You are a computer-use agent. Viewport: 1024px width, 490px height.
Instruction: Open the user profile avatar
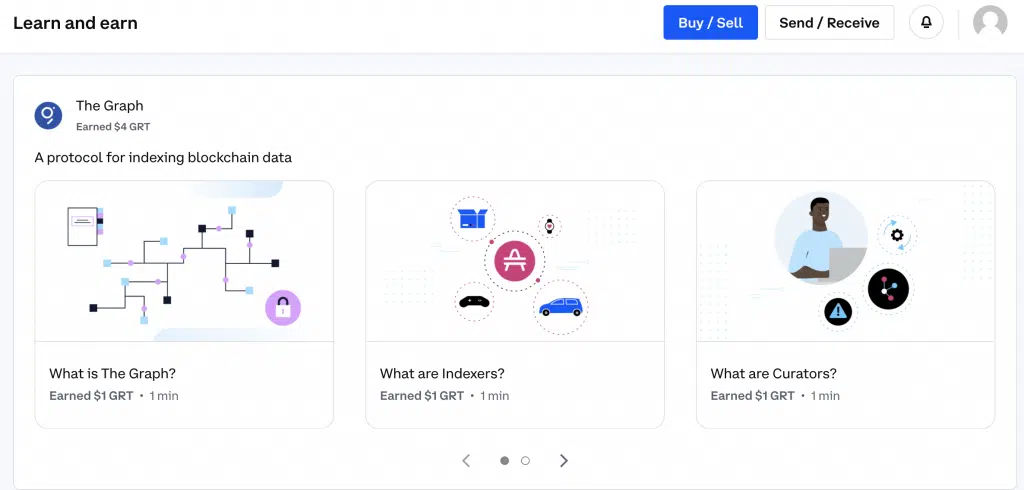(990, 23)
